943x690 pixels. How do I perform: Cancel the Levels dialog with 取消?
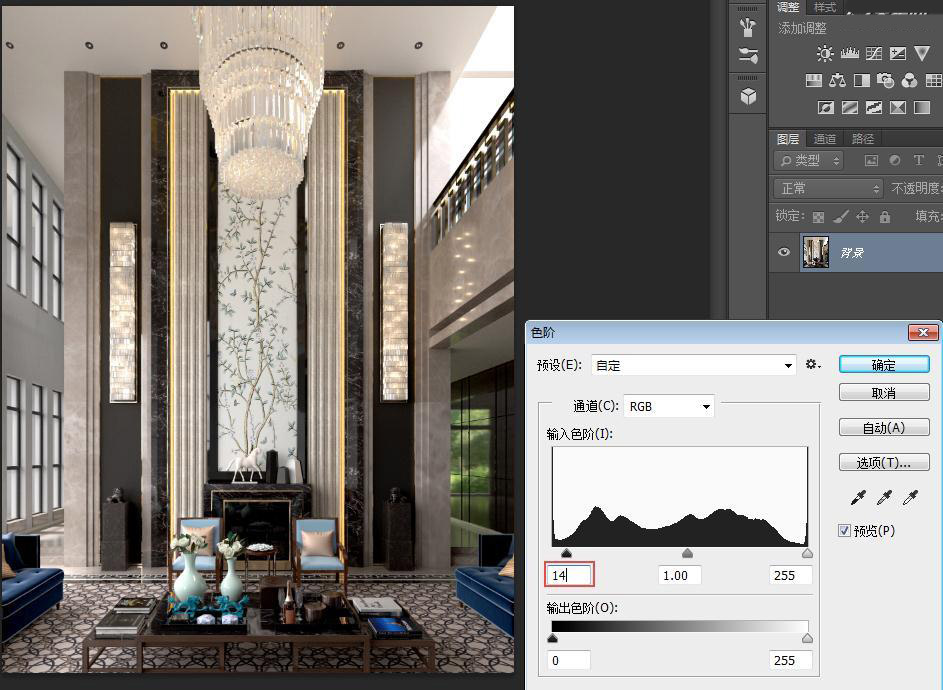coord(884,393)
